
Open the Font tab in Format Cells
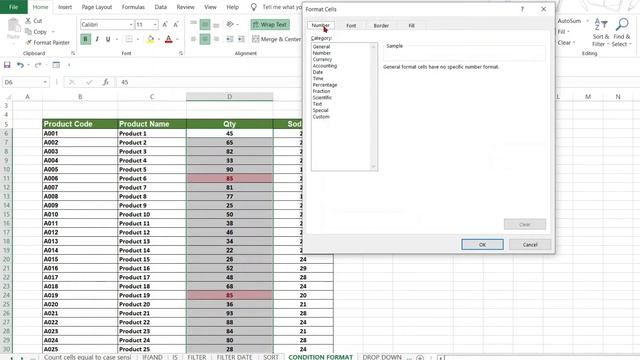point(351,26)
